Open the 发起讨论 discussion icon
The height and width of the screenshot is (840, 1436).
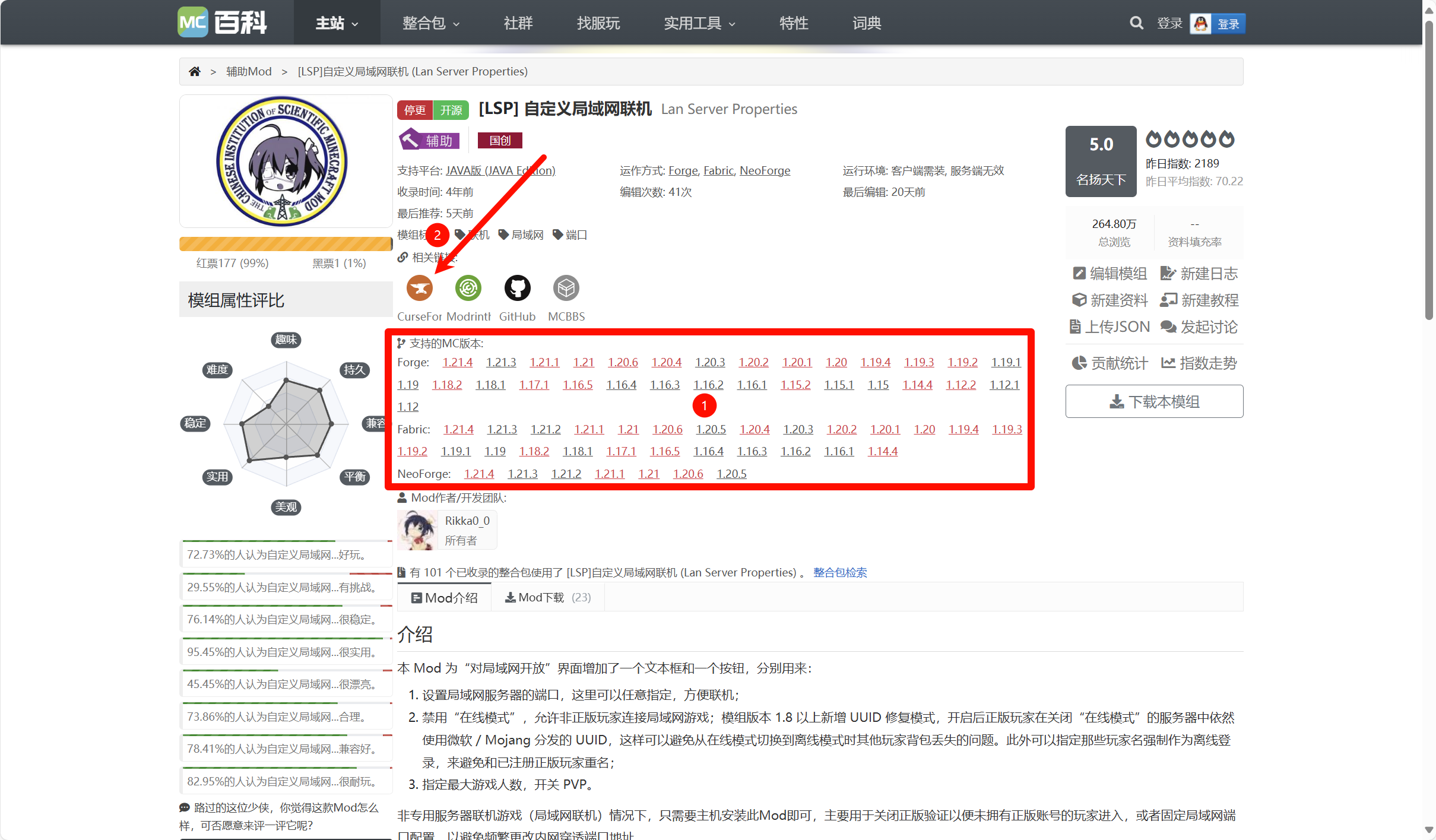(x=1169, y=327)
